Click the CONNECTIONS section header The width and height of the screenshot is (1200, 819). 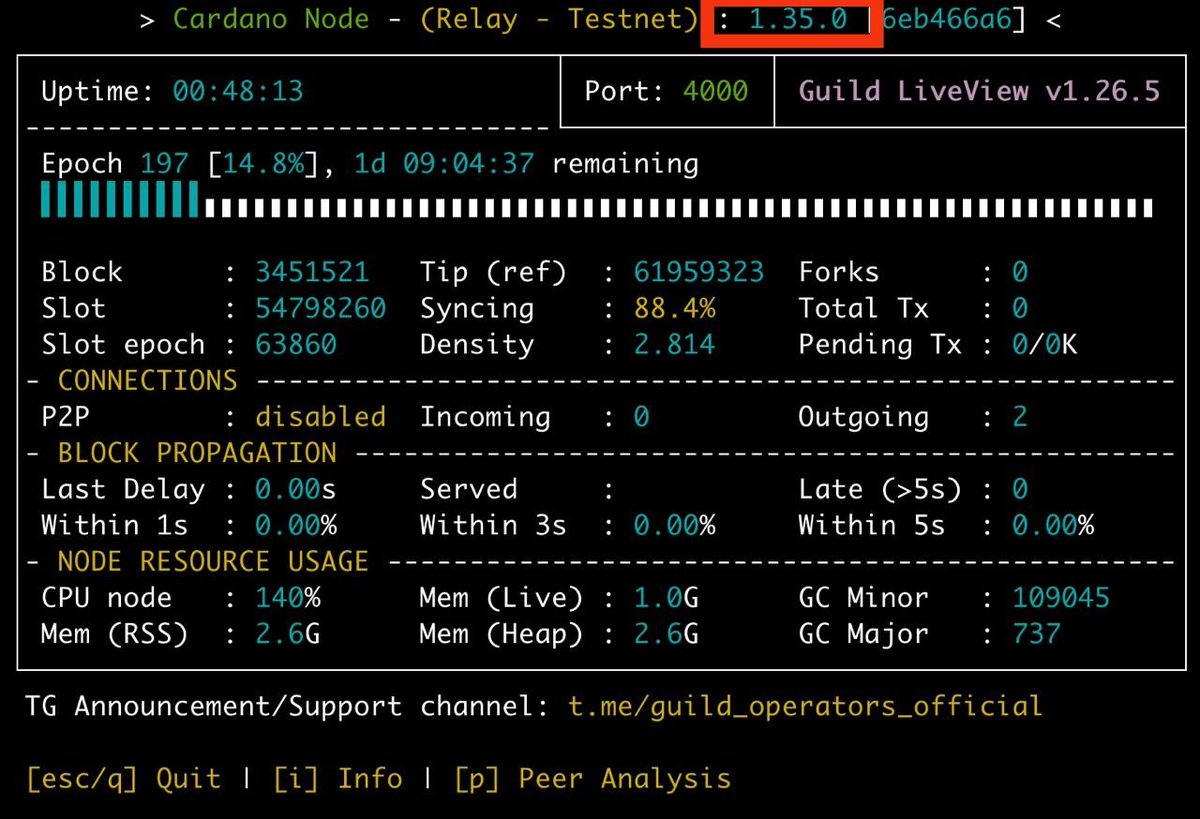(148, 380)
